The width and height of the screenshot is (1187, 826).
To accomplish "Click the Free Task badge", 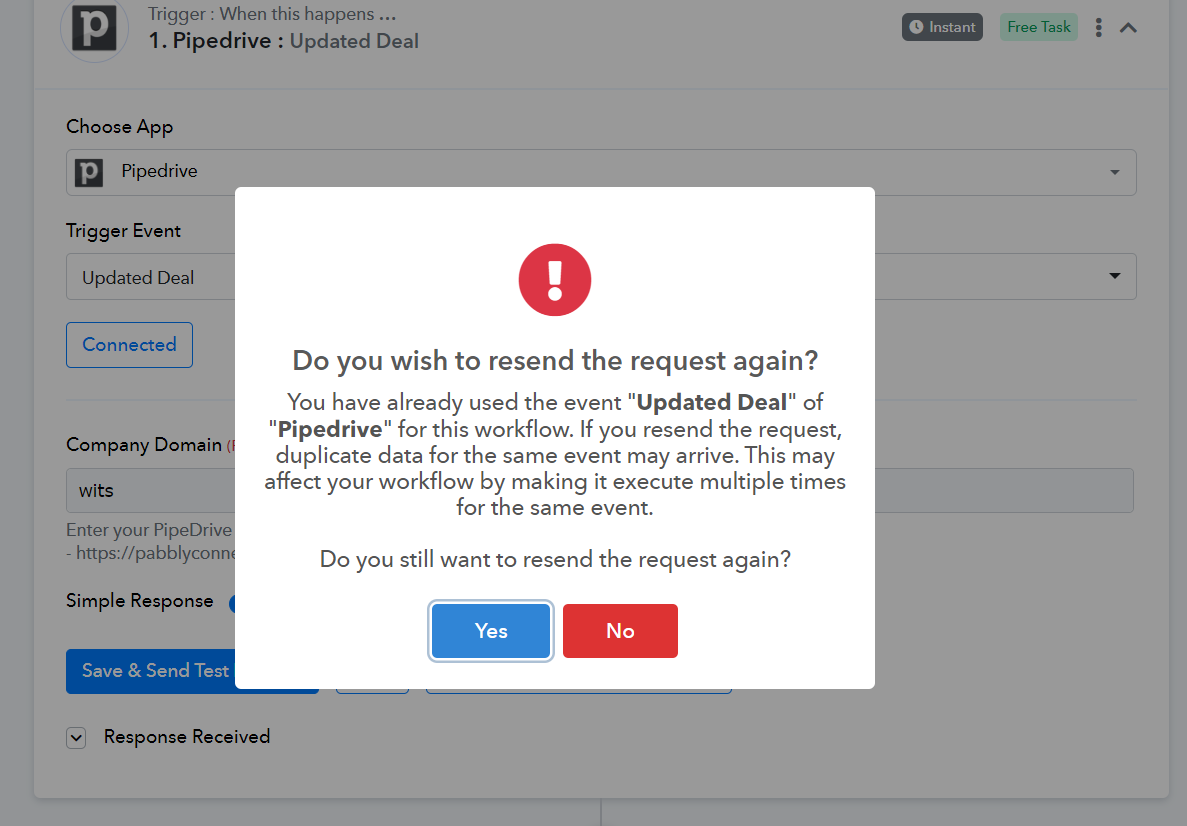I will click(x=1039, y=27).
